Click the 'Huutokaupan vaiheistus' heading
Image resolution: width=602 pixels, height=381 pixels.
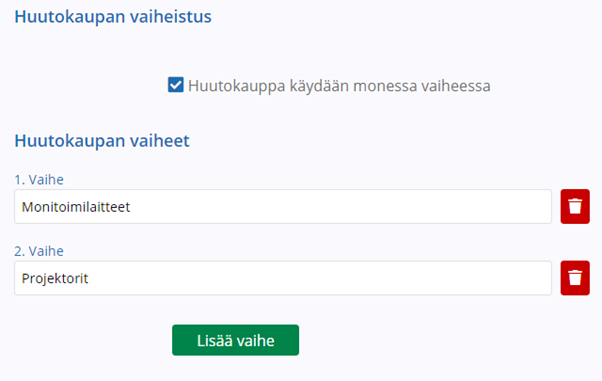[113, 17]
